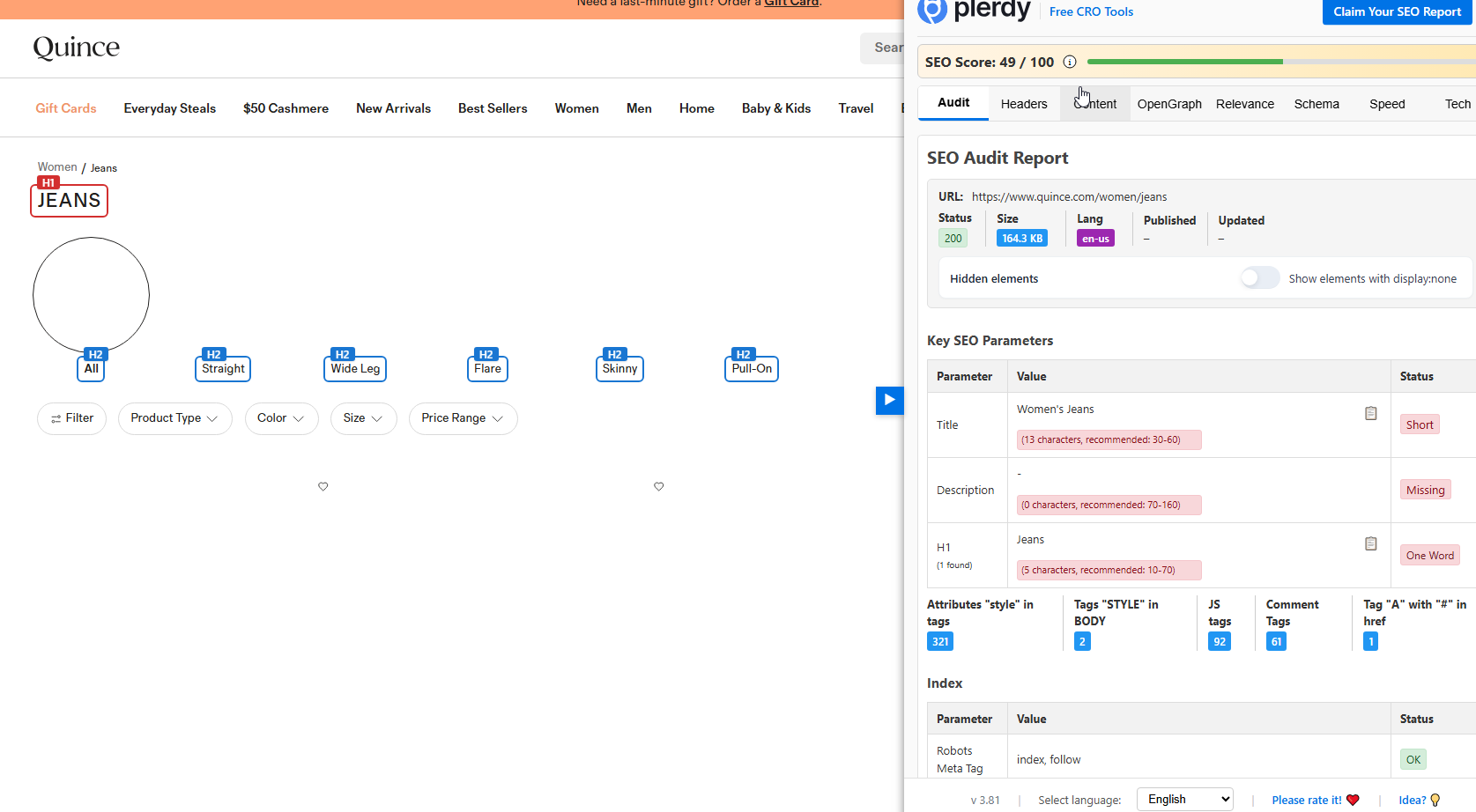Switch to the Content tab
The width and height of the screenshot is (1476, 812).
pyautogui.click(x=1095, y=104)
